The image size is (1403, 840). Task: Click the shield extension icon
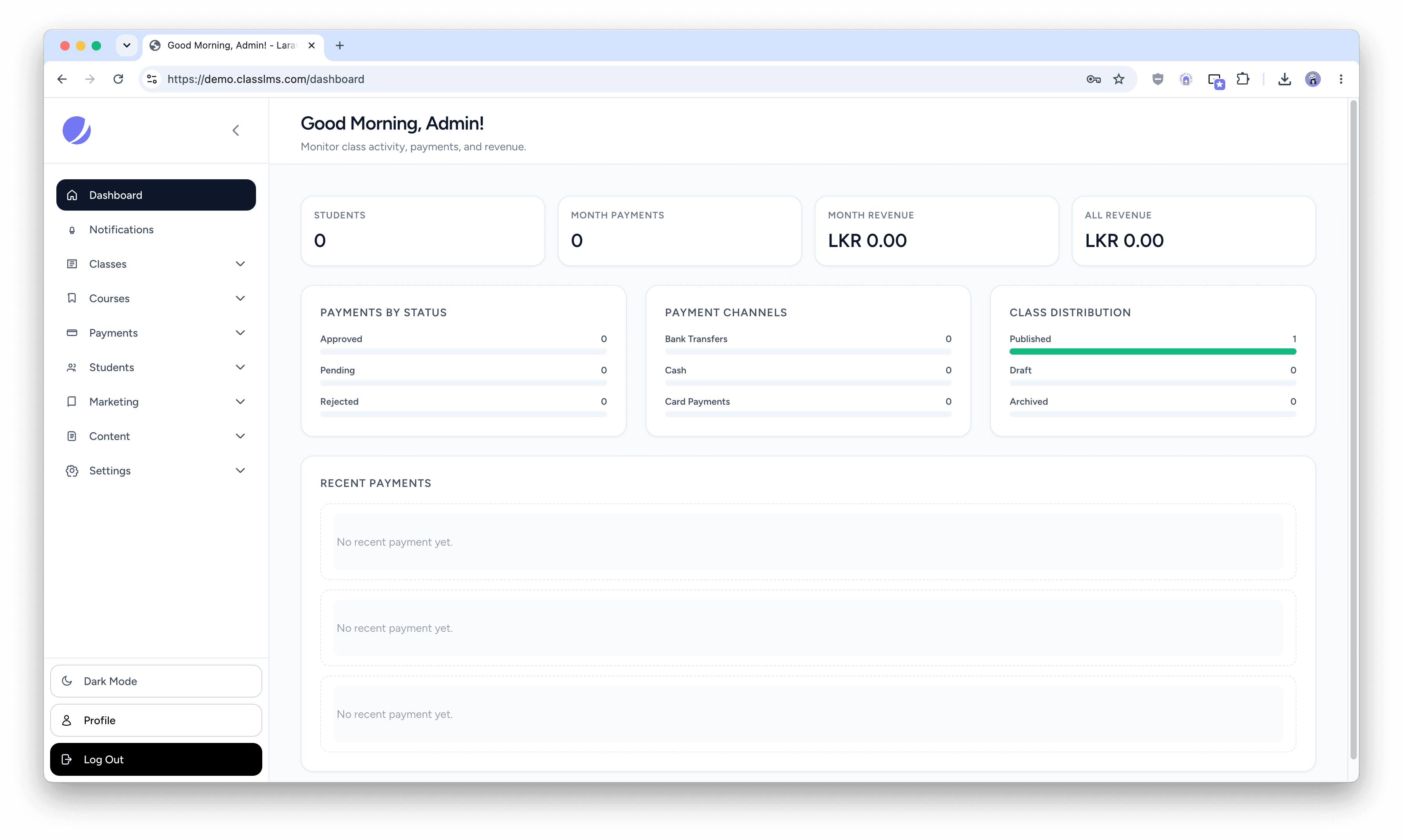coord(1158,79)
